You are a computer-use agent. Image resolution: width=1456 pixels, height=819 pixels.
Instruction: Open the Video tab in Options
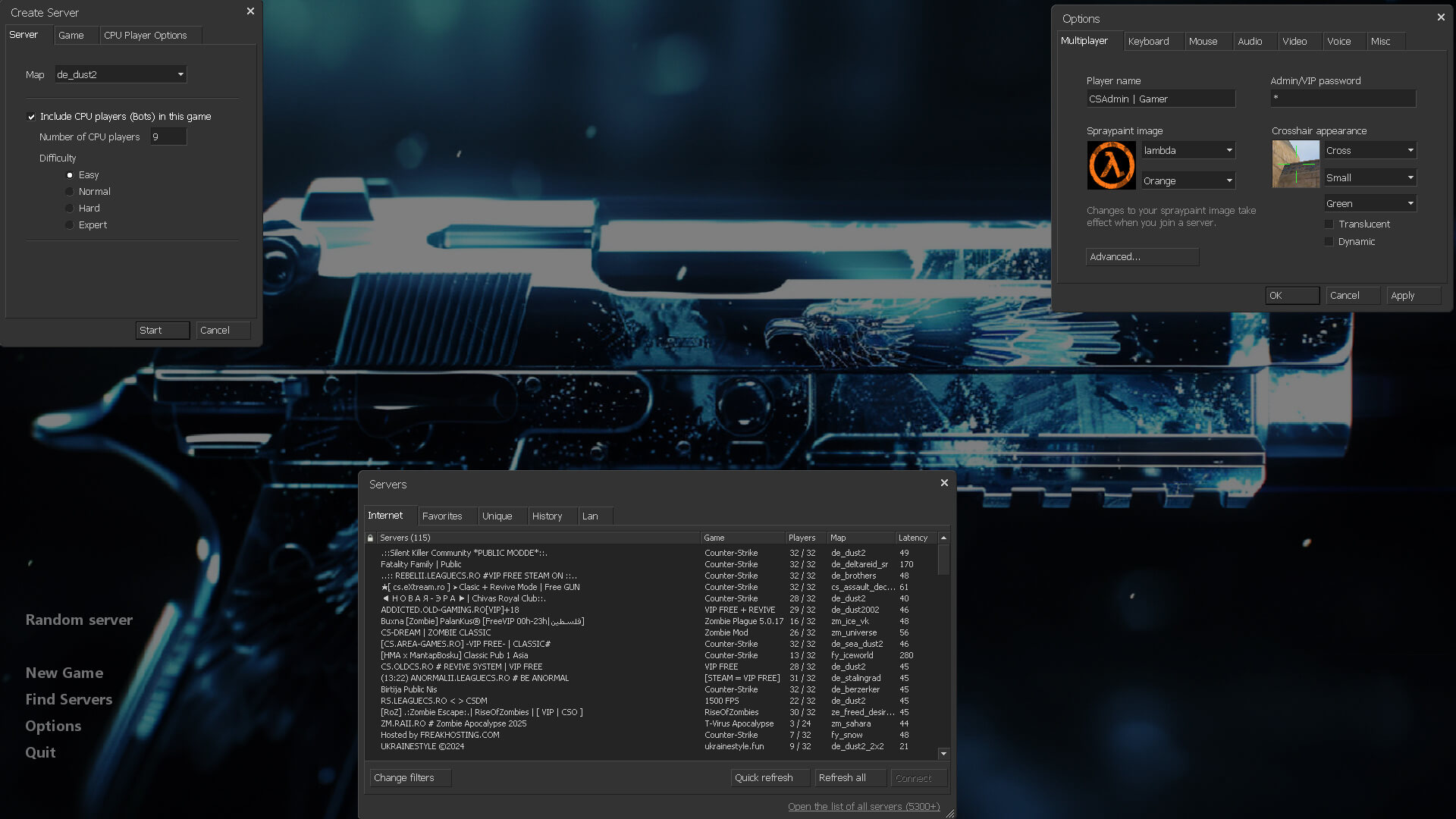tap(1300, 41)
